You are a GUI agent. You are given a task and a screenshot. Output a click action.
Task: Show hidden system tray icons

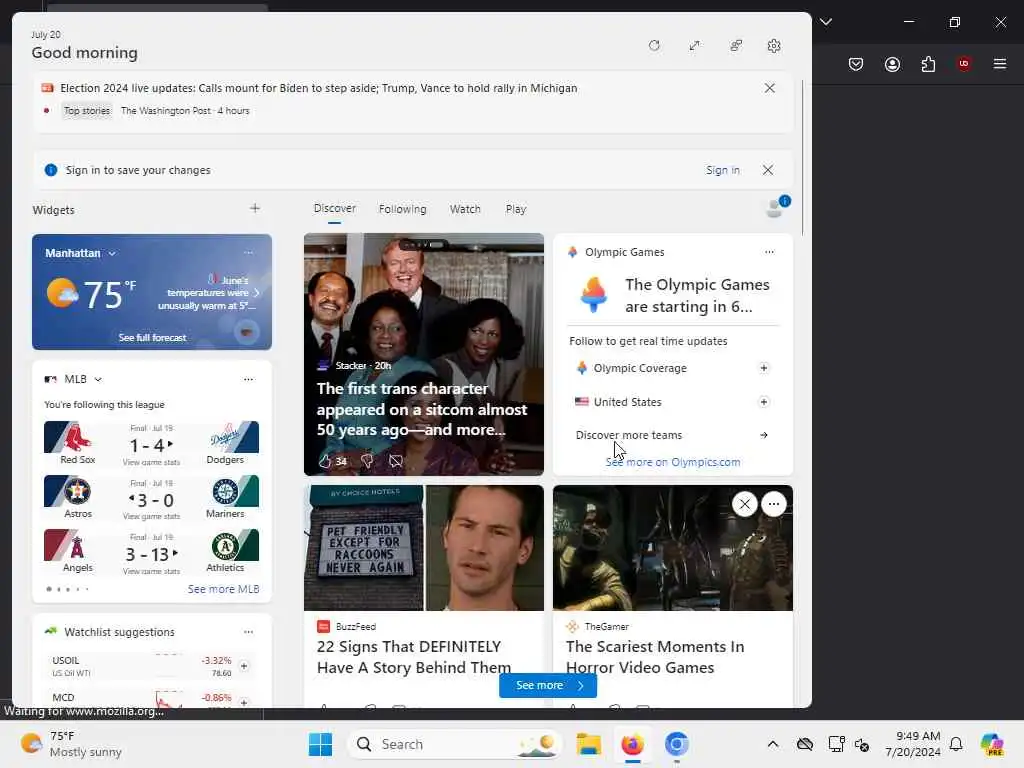(x=773, y=744)
